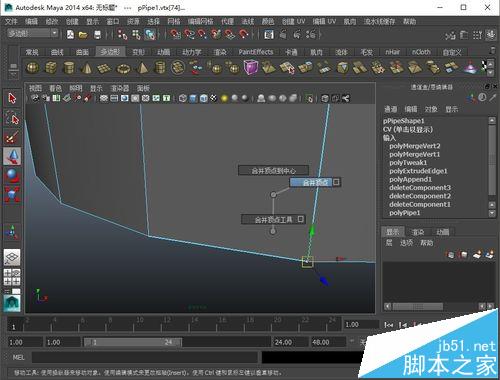Pick the Select tool arrow in toolbox
This screenshot has width=500, height=380.
click(12, 98)
